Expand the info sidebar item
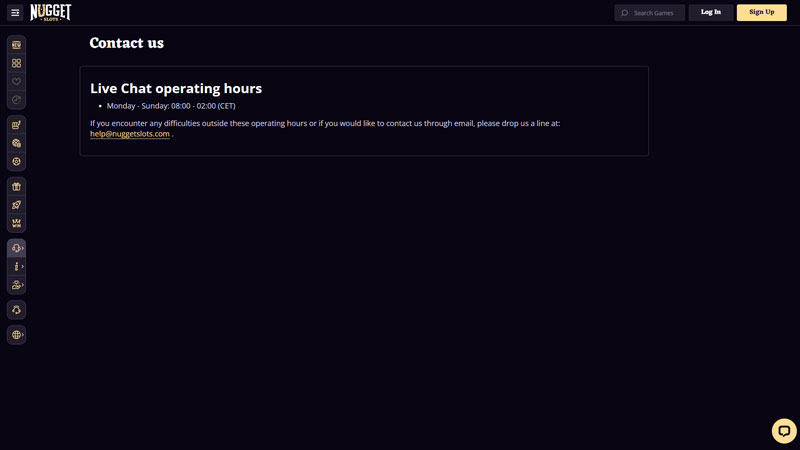The width and height of the screenshot is (800, 450). point(17,267)
